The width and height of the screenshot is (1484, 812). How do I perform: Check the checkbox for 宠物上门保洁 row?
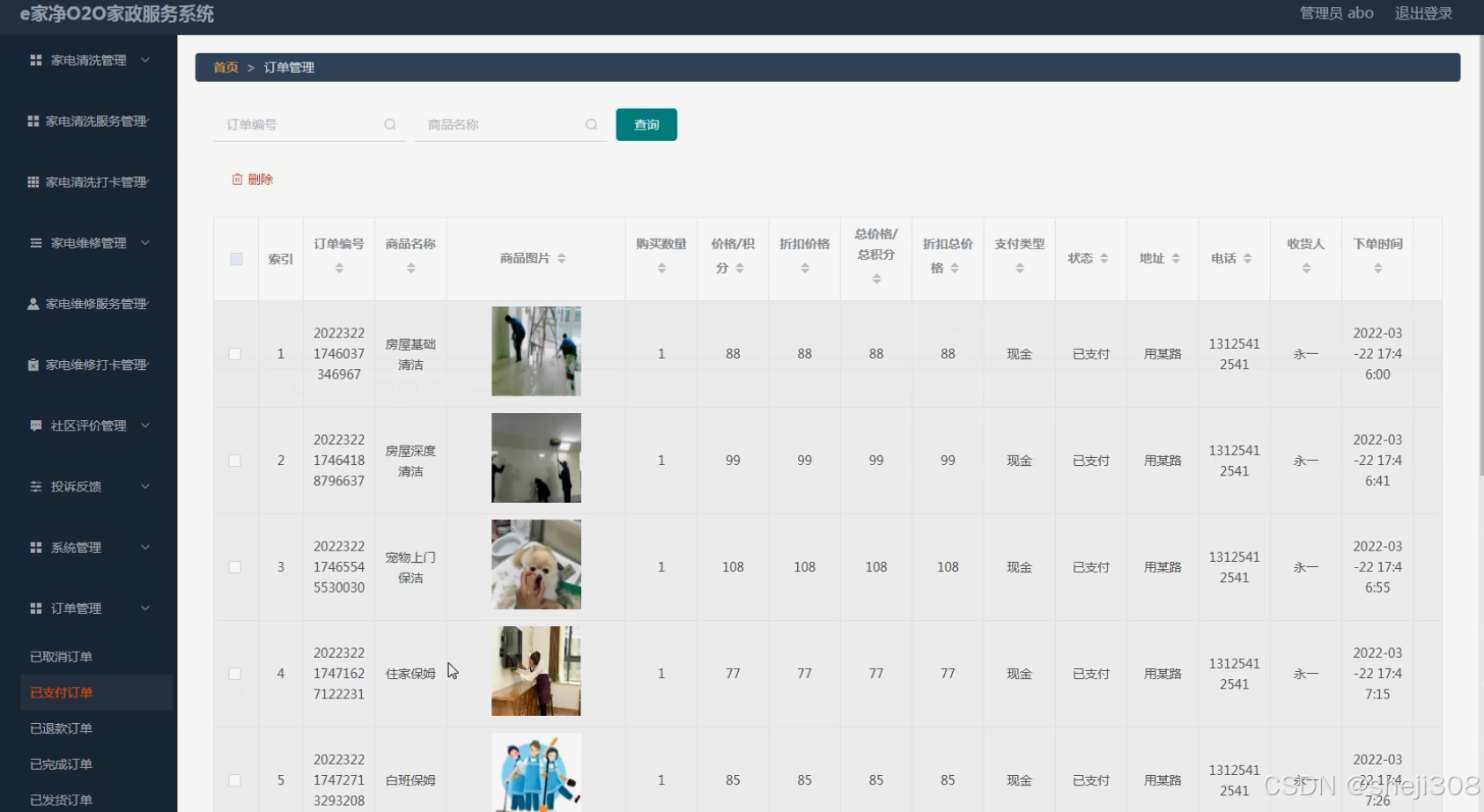tap(235, 566)
